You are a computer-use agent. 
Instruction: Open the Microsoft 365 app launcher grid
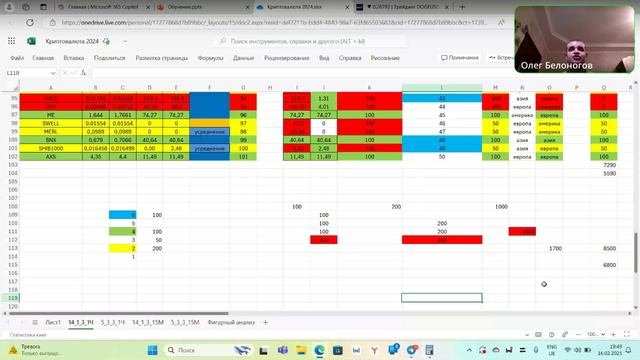click(x=11, y=41)
